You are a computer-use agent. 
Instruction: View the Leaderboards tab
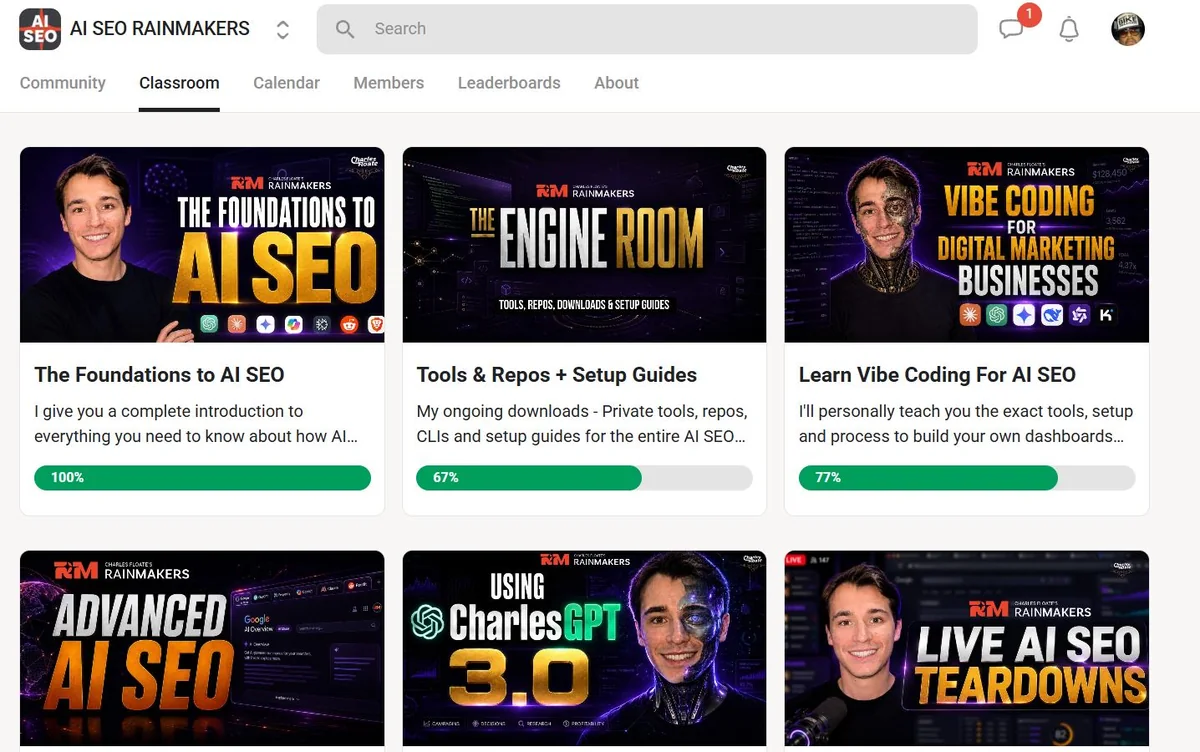(509, 83)
